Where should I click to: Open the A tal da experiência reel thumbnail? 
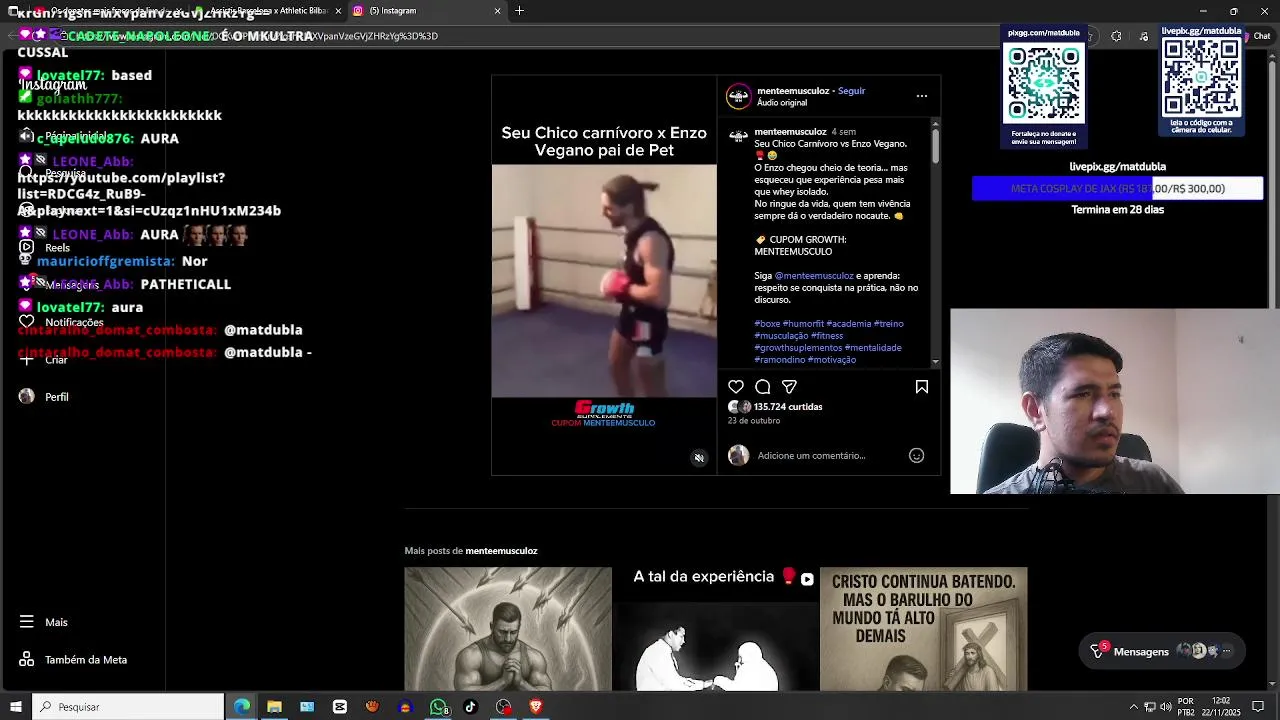tap(716, 629)
